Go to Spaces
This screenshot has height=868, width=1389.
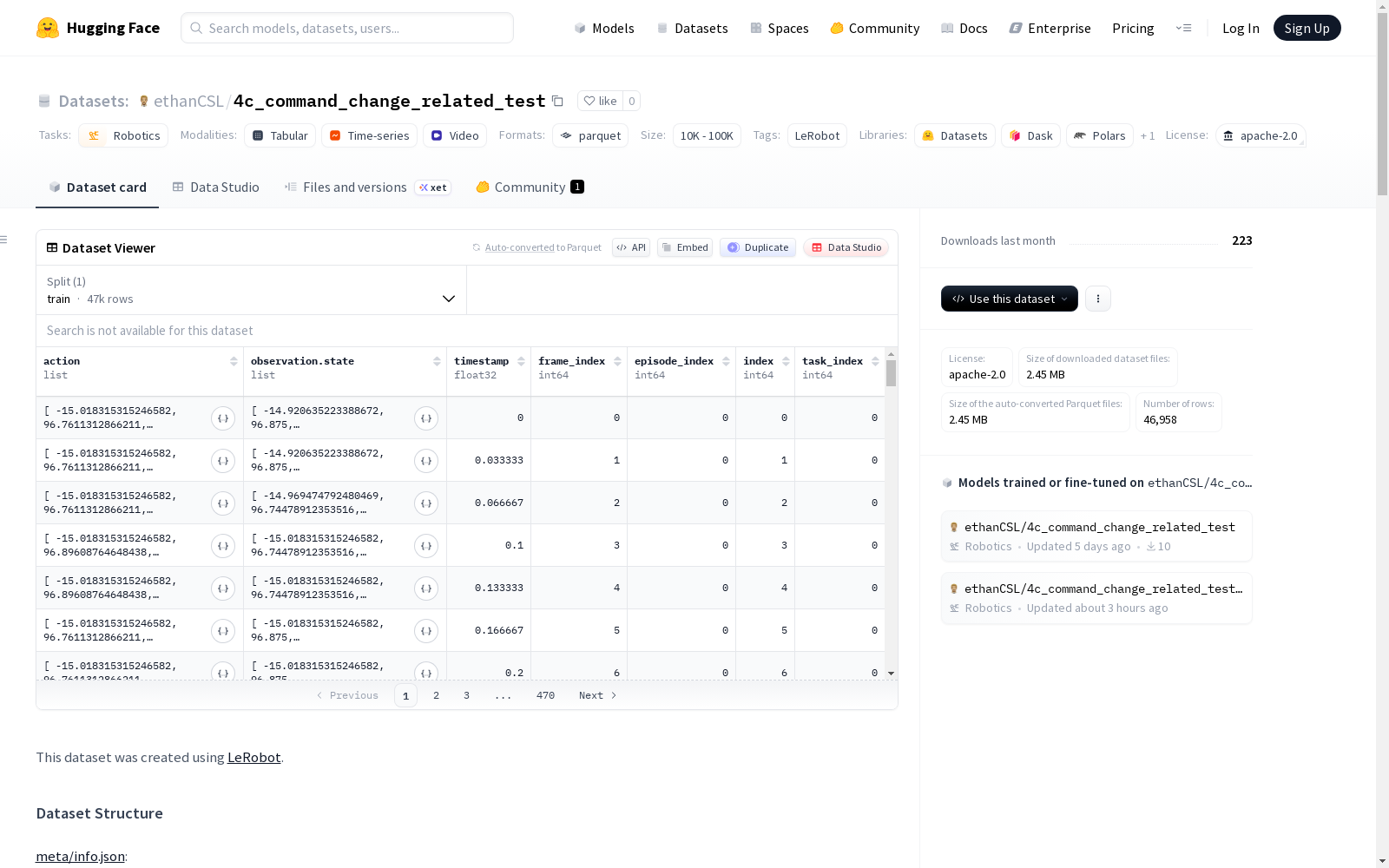click(x=780, y=29)
